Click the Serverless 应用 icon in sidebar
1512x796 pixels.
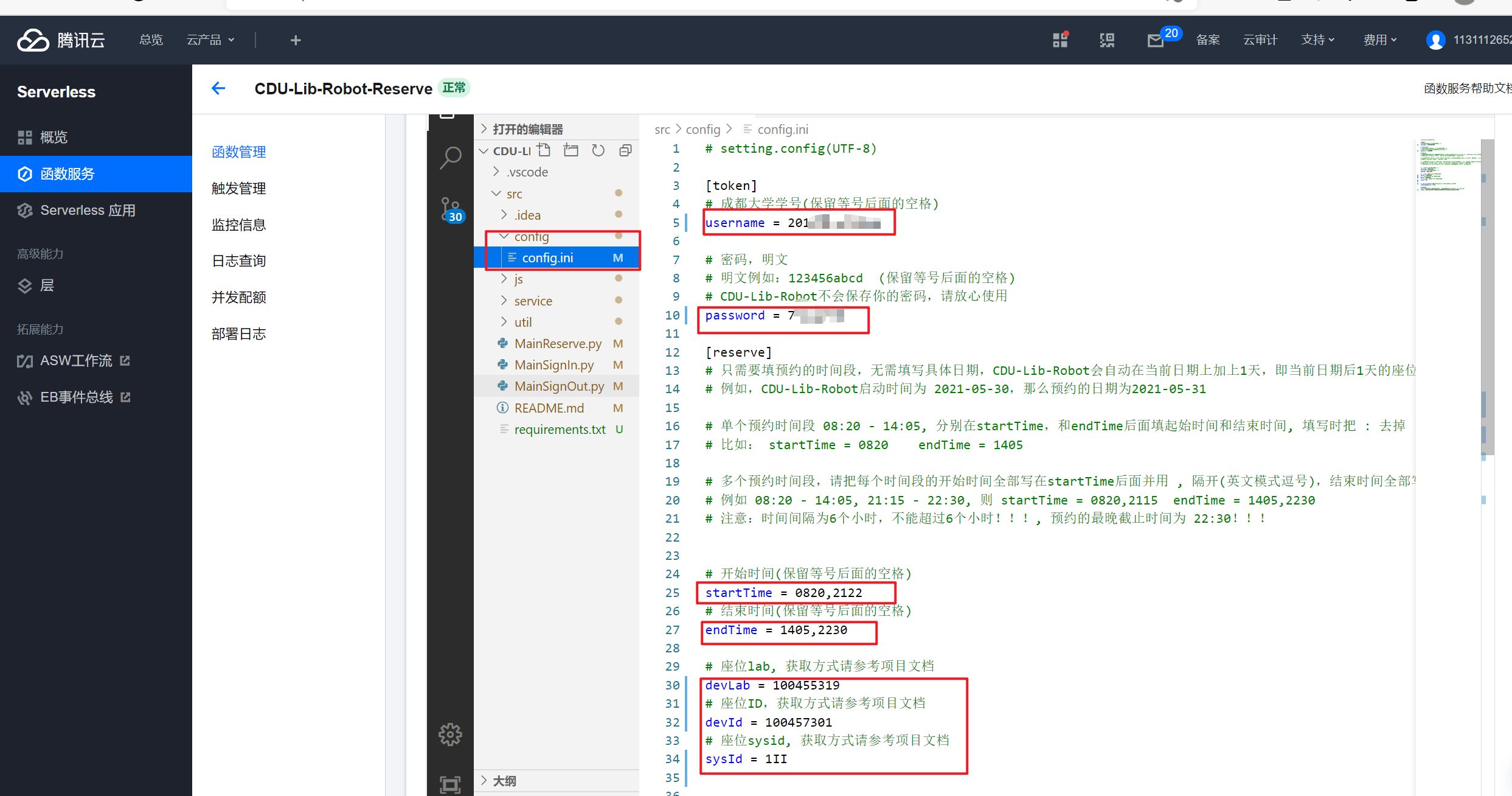click(25, 211)
